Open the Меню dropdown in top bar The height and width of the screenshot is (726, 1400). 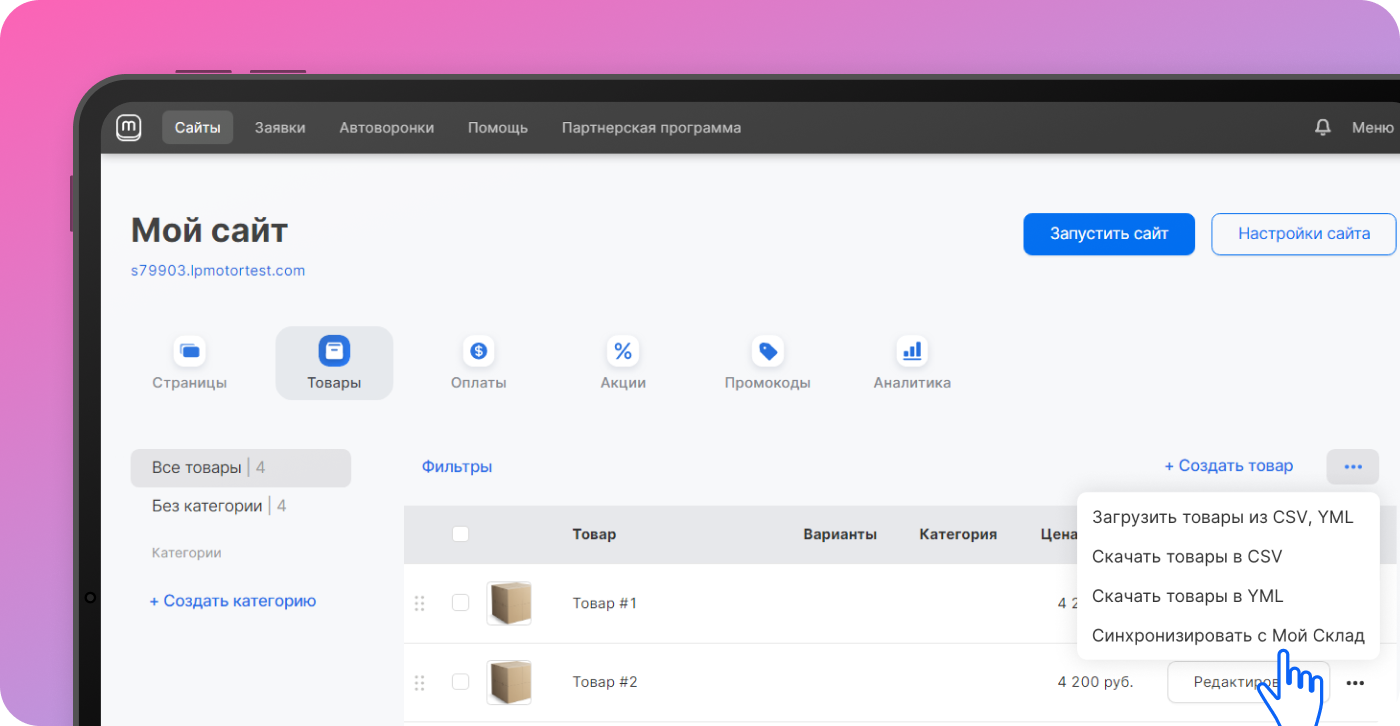(x=1373, y=128)
